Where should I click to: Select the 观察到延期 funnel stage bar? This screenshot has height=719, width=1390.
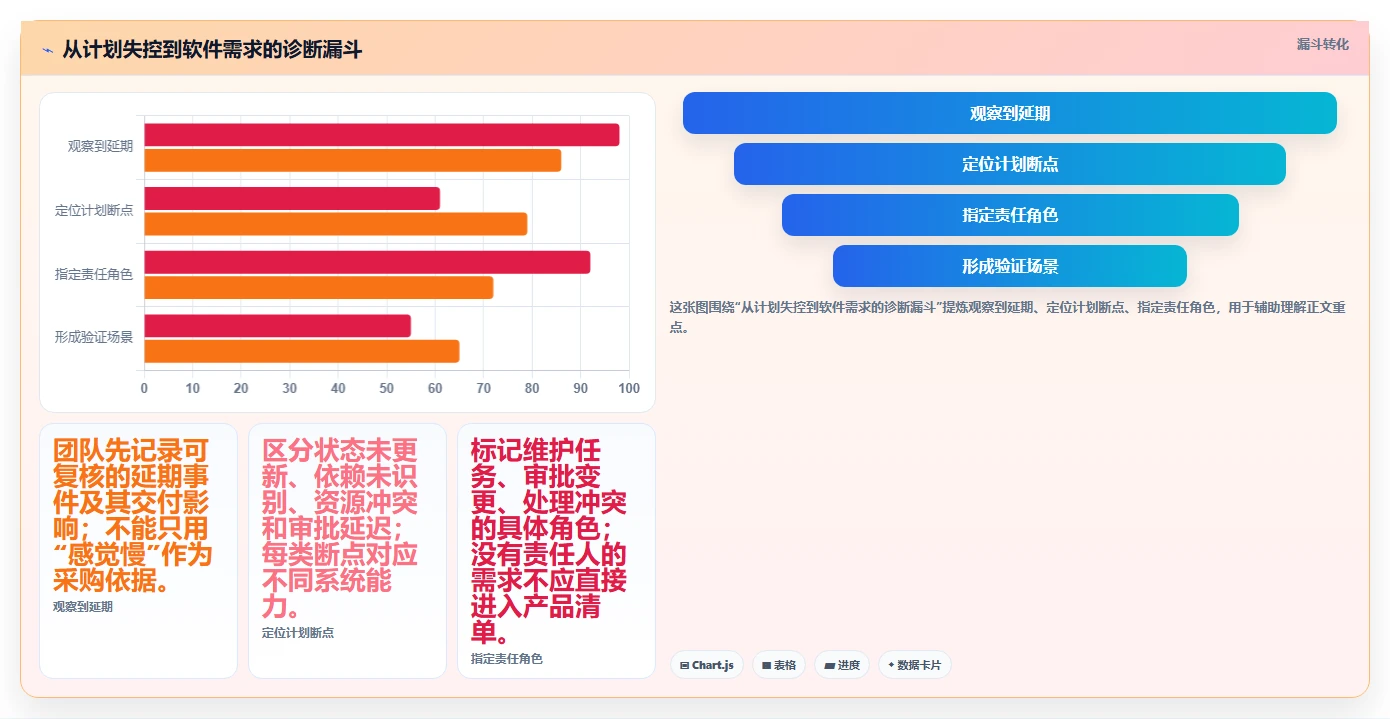click(1009, 113)
